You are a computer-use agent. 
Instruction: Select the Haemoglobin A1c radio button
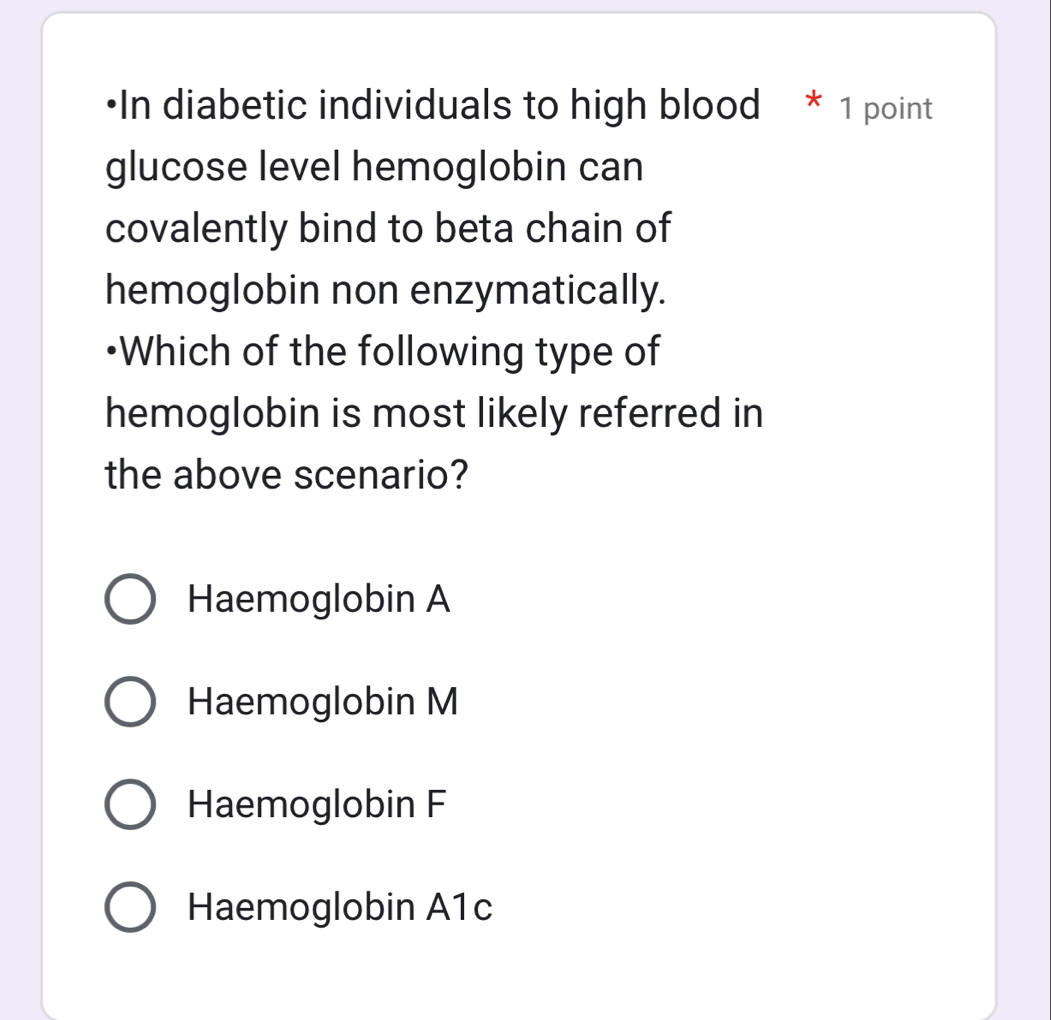click(x=129, y=906)
